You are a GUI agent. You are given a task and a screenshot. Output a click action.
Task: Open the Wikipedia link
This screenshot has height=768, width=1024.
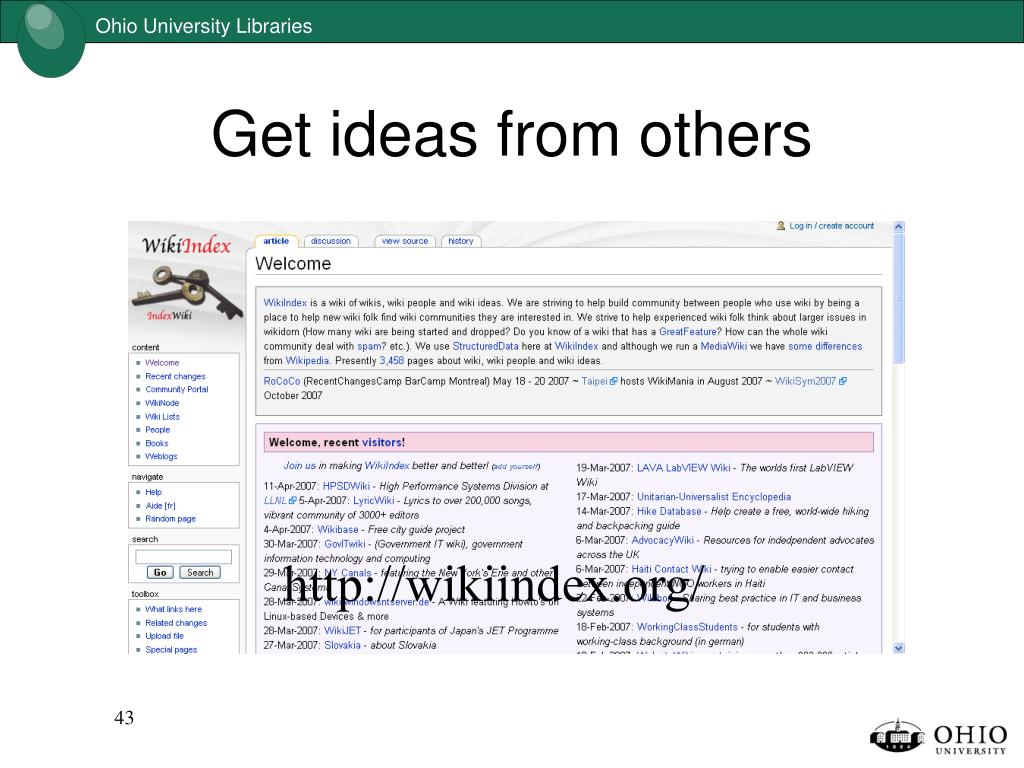pyautogui.click(x=307, y=360)
